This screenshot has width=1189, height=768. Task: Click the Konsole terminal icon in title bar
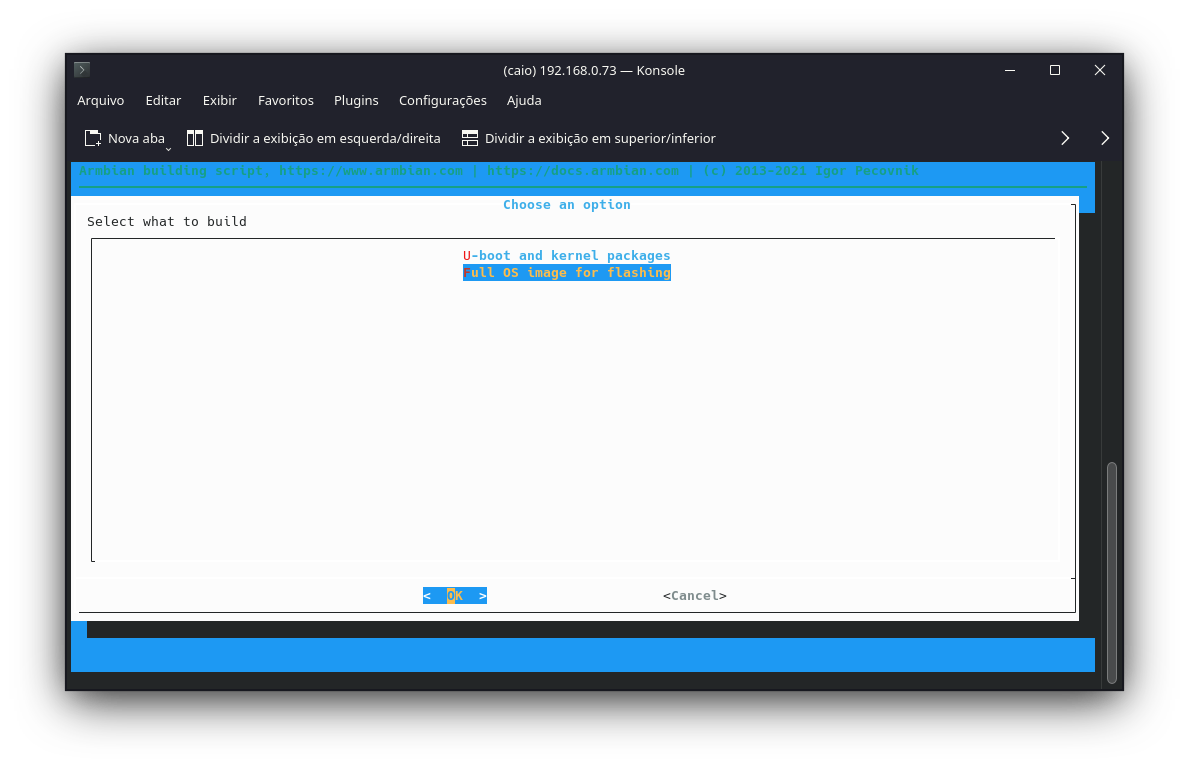[82, 70]
